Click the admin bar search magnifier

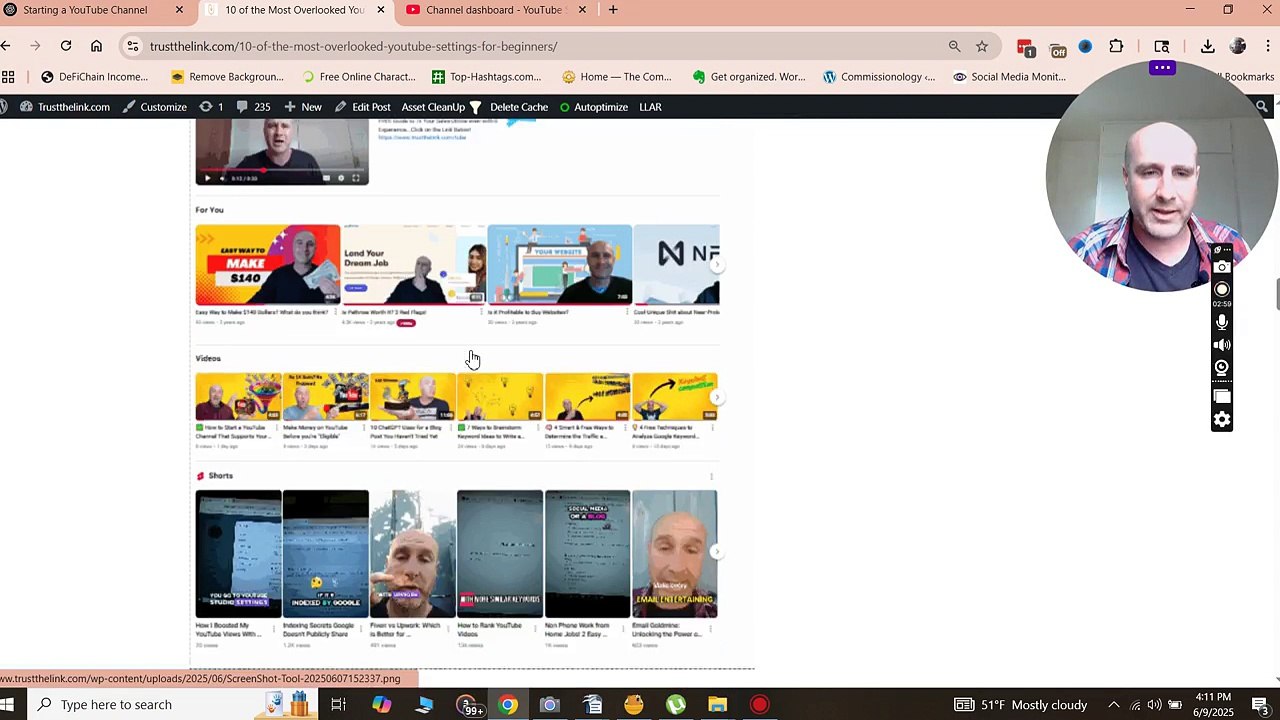coord(1262,107)
